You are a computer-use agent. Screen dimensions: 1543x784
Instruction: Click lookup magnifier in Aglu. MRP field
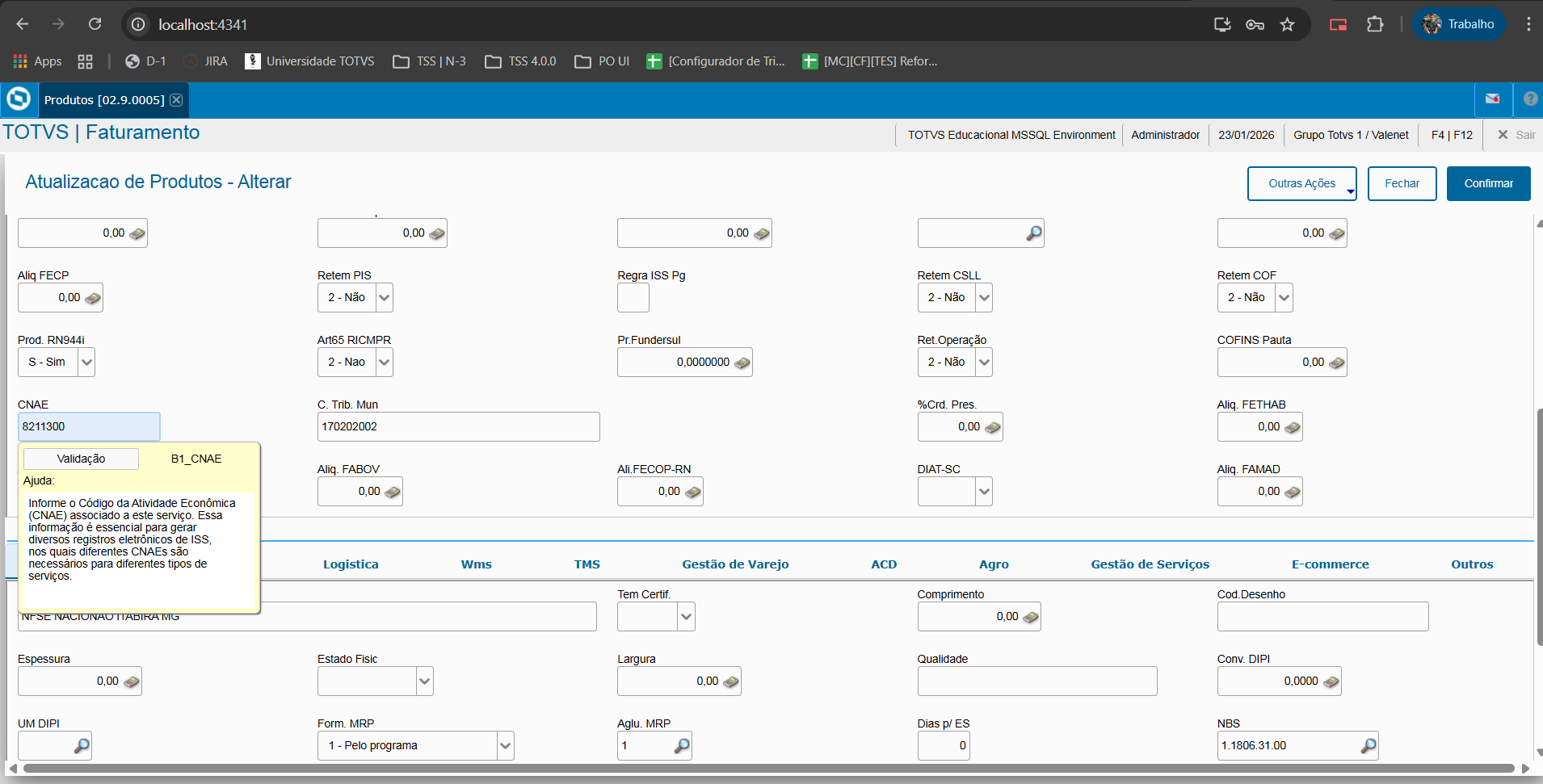click(682, 745)
